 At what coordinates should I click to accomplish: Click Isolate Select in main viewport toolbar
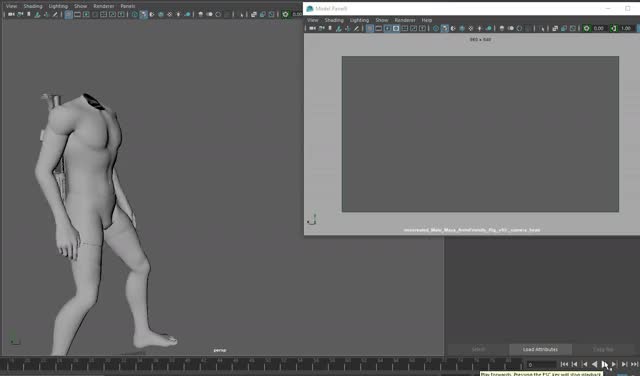[x=242, y=14]
